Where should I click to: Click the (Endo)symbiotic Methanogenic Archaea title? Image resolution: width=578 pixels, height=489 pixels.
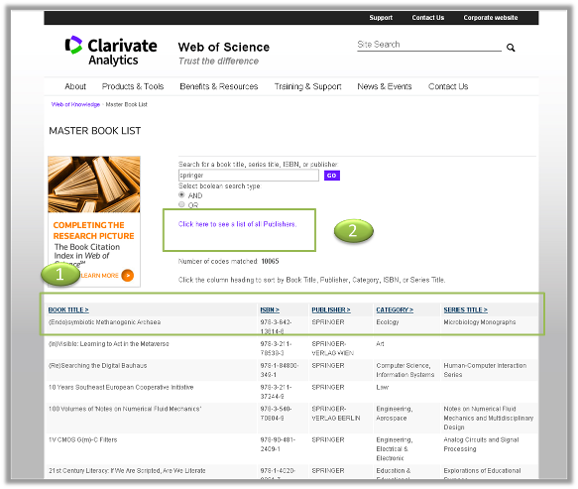tap(105, 322)
